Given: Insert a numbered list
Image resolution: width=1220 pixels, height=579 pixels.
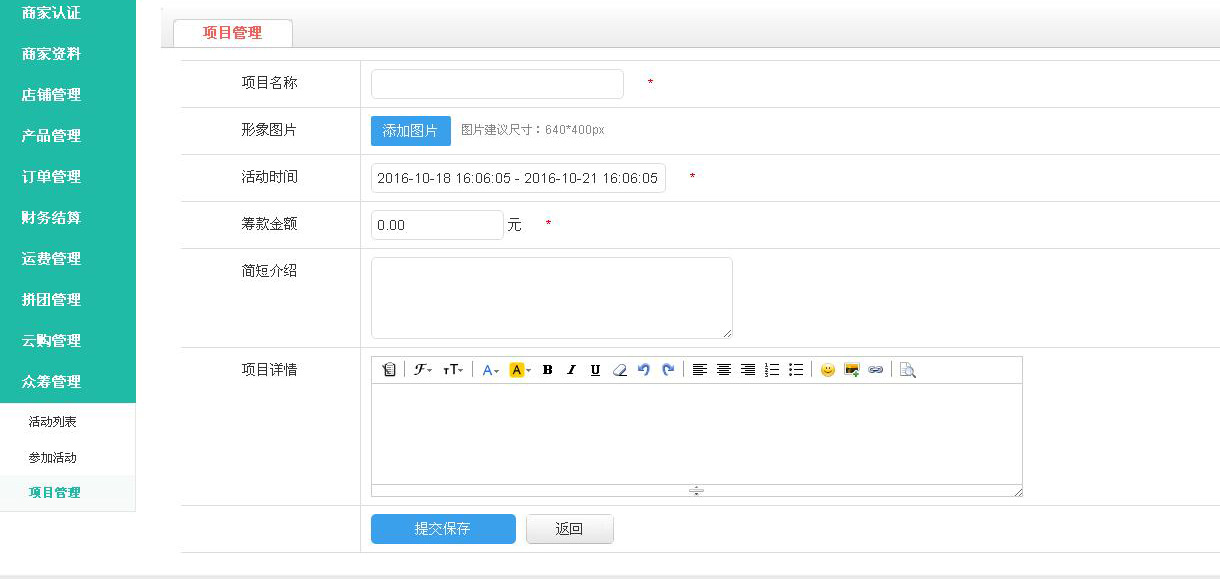Looking at the screenshot, I should [772, 370].
